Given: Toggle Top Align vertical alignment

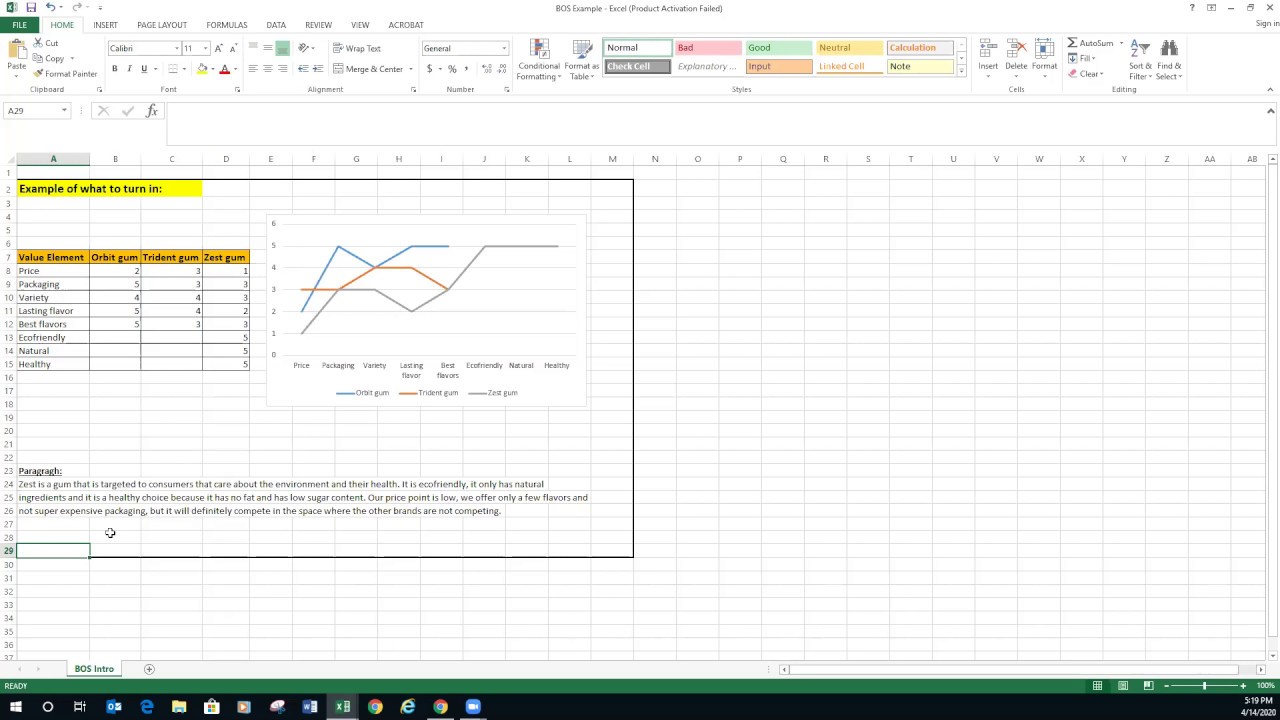Looking at the screenshot, I should (x=253, y=48).
